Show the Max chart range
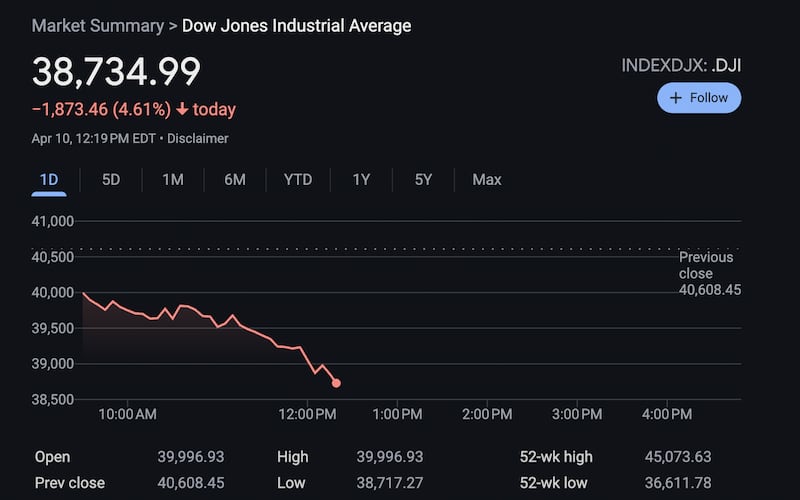 coord(487,180)
